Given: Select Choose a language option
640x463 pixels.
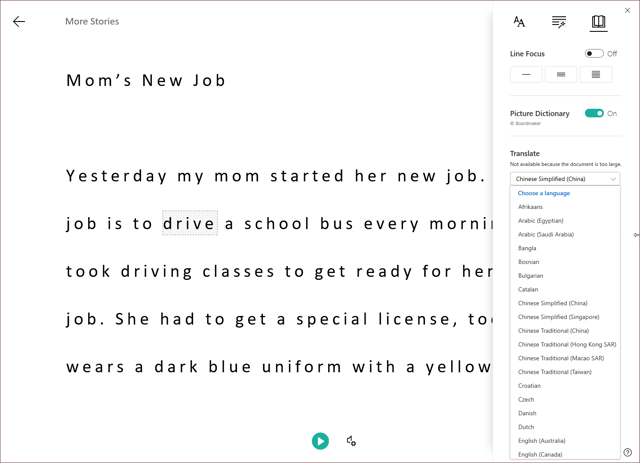Looking at the screenshot, I should (x=565, y=193).
